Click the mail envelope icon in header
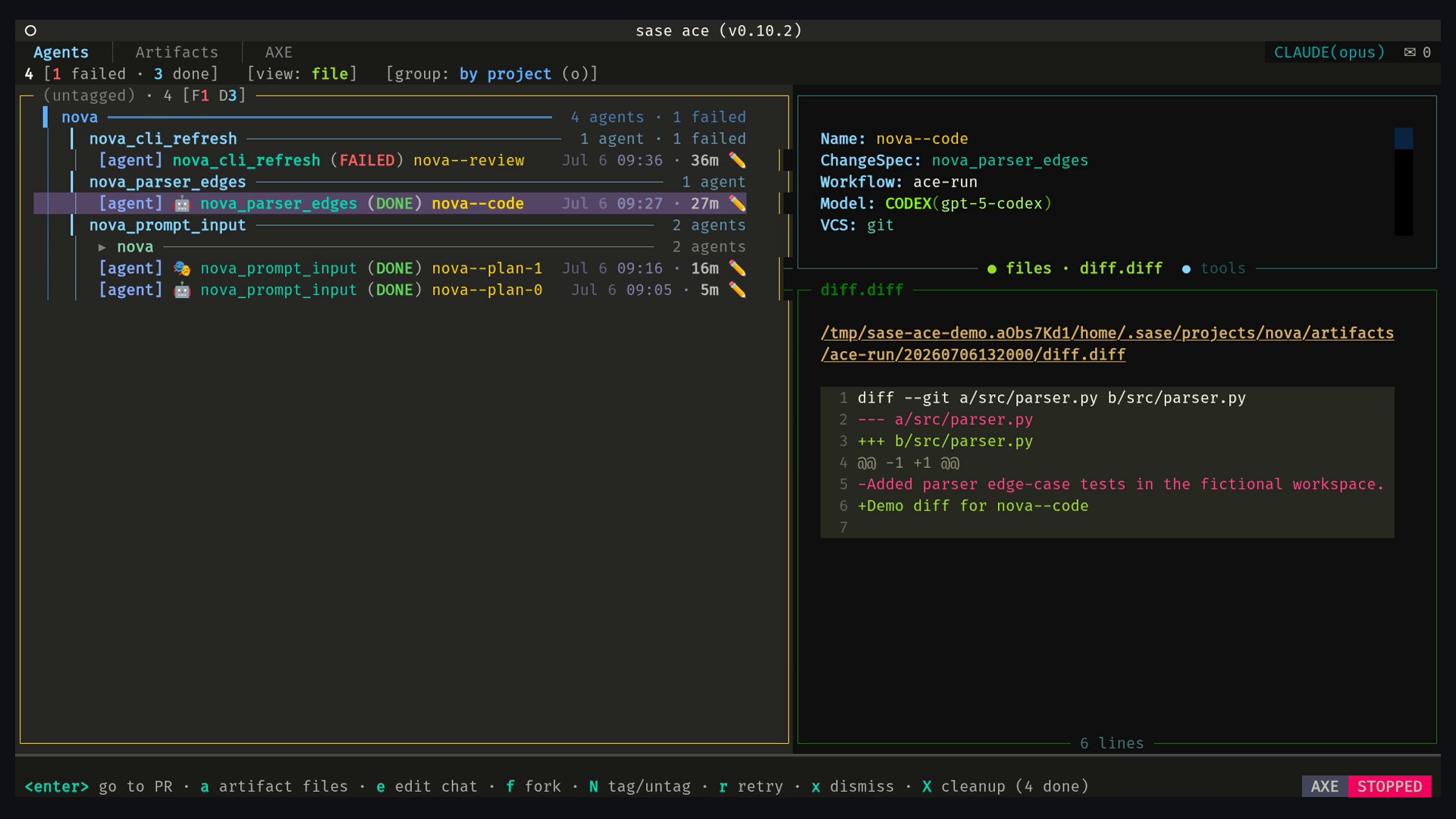 tap(1410, 52)
